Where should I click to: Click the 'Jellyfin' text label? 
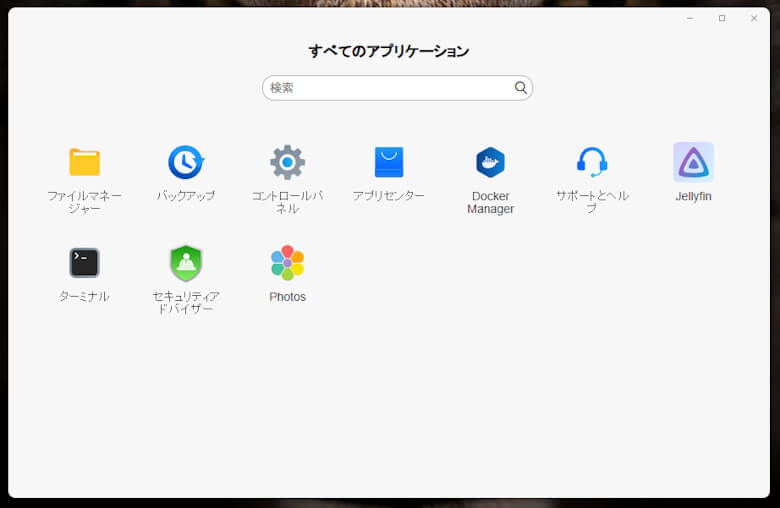(x=693, y=197)
